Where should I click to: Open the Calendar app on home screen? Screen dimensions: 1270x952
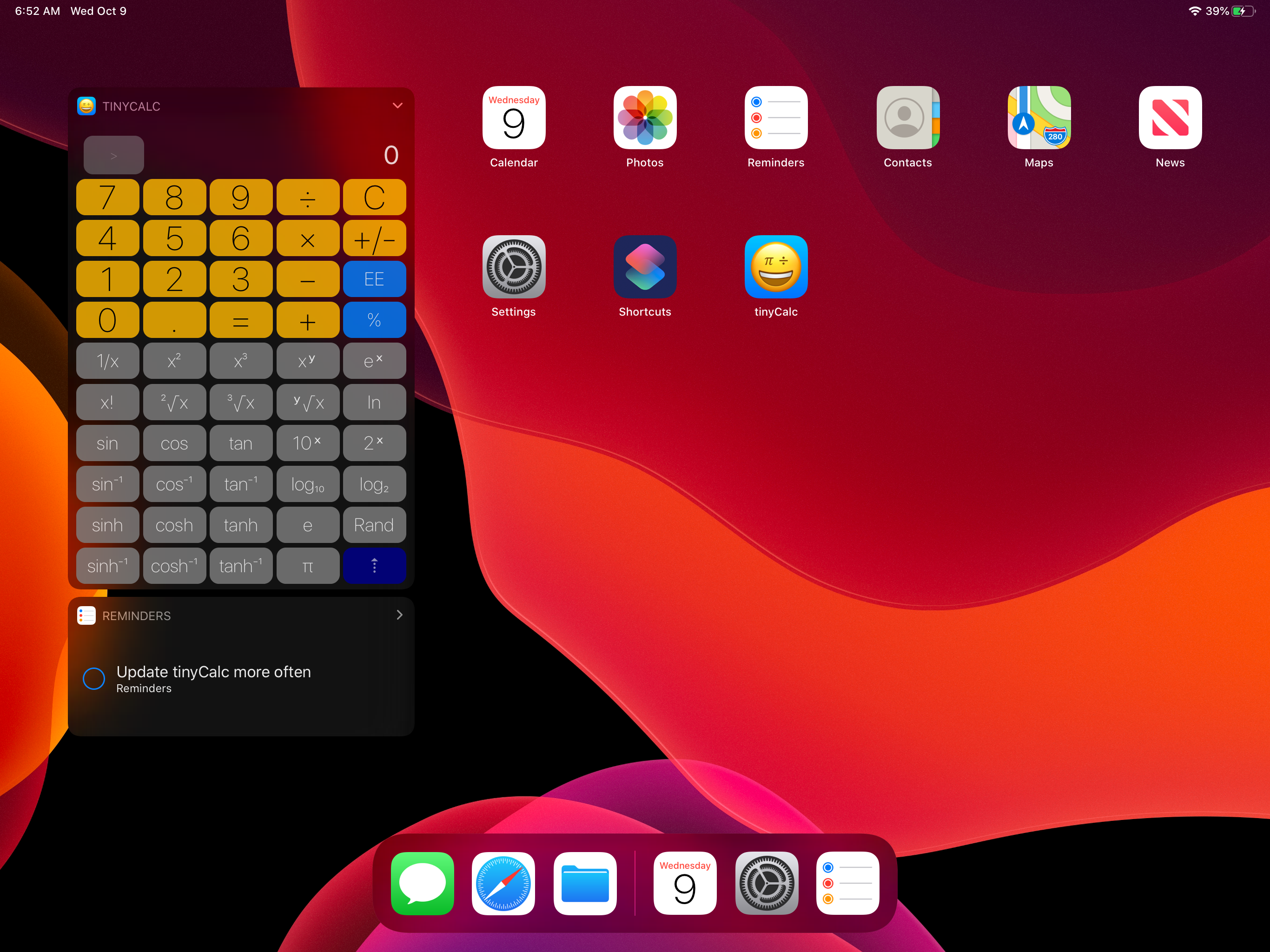coord(514,118)
